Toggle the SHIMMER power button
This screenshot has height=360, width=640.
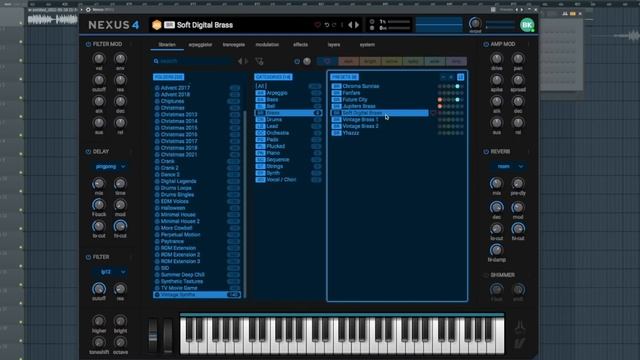pyautogui.click(x=486, y=275)
